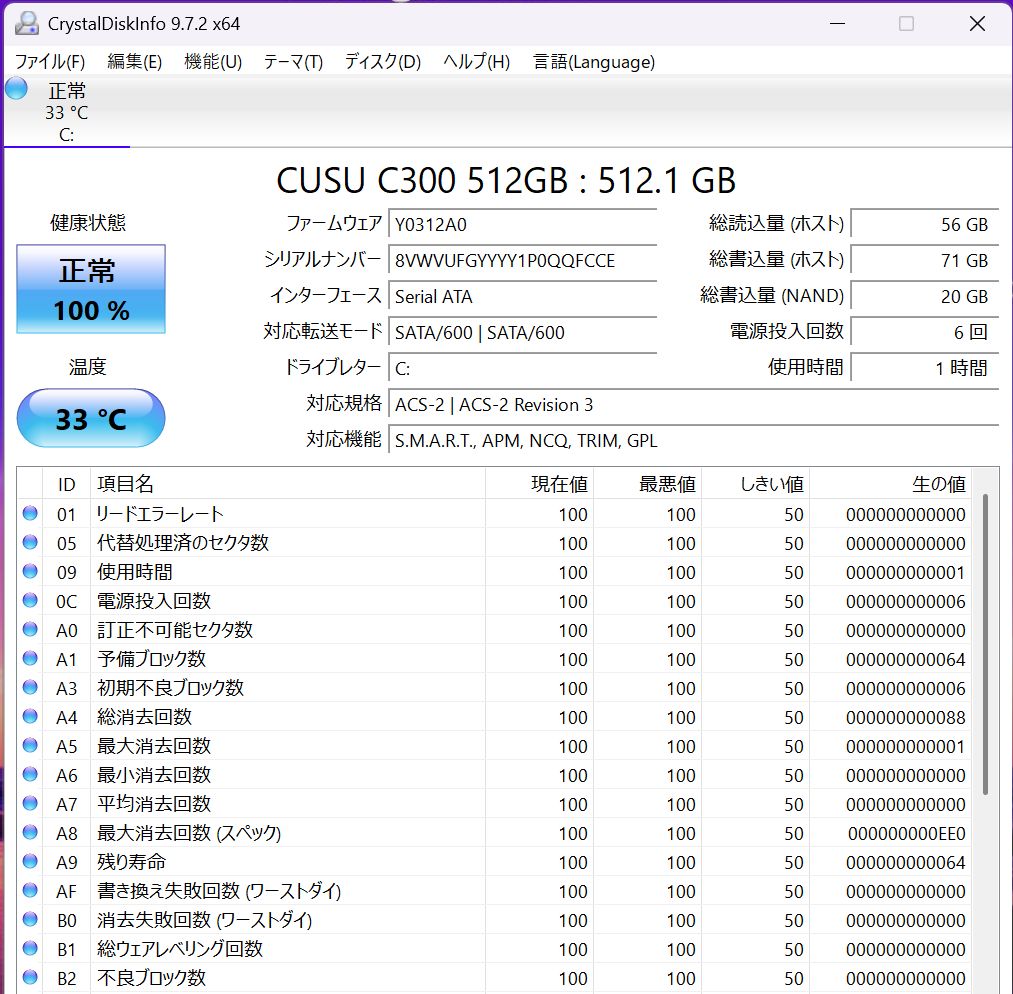Click the status orb for row A7 平均消去回数

30,803
